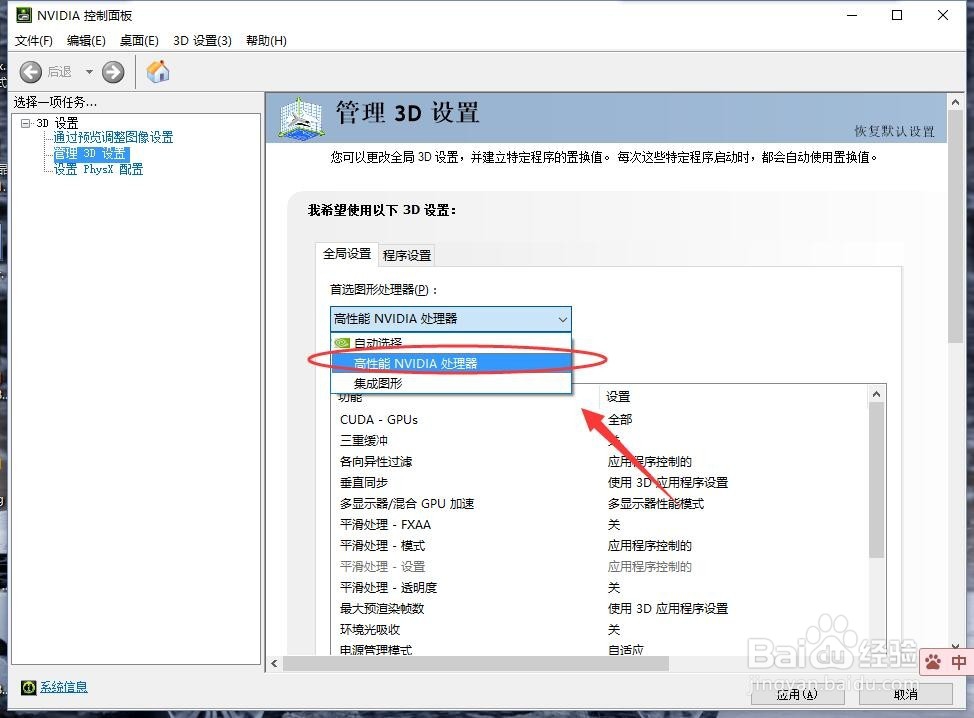Click the back navigation arrow

(x=31, y=72)
